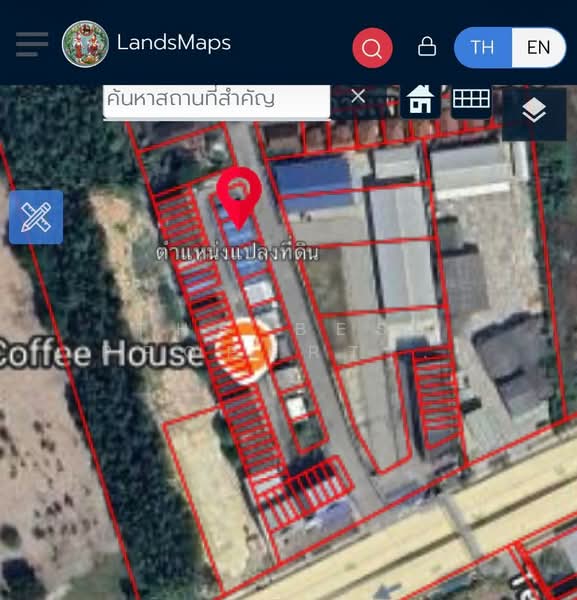
Task: Open the grid parcel view icon
Action: click(x=471, y=100)
